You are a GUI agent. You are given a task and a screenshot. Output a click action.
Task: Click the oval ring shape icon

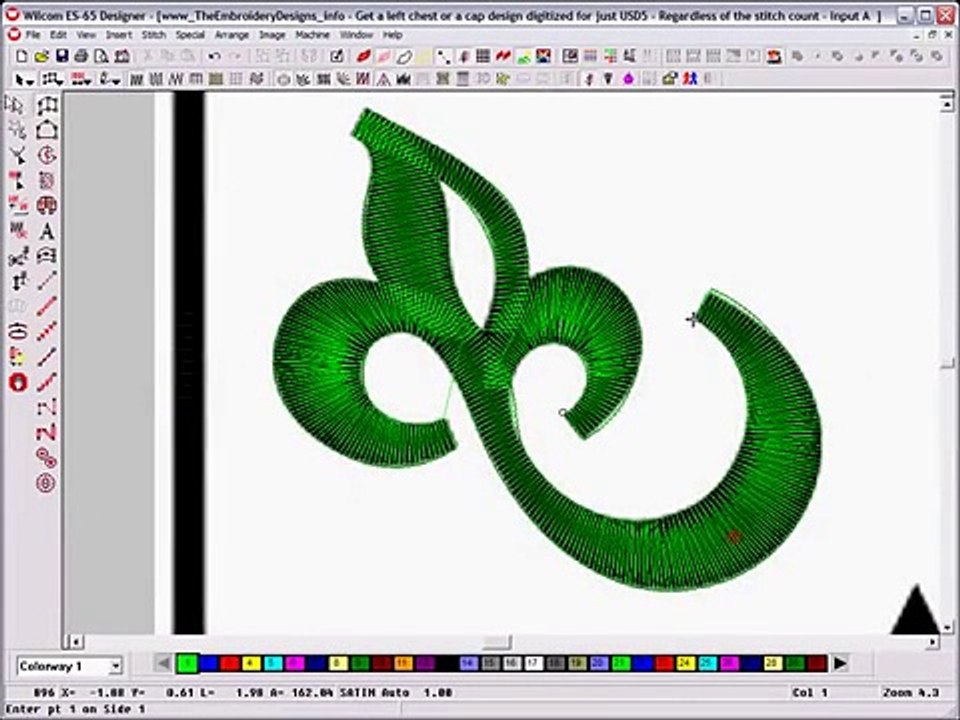18,331
